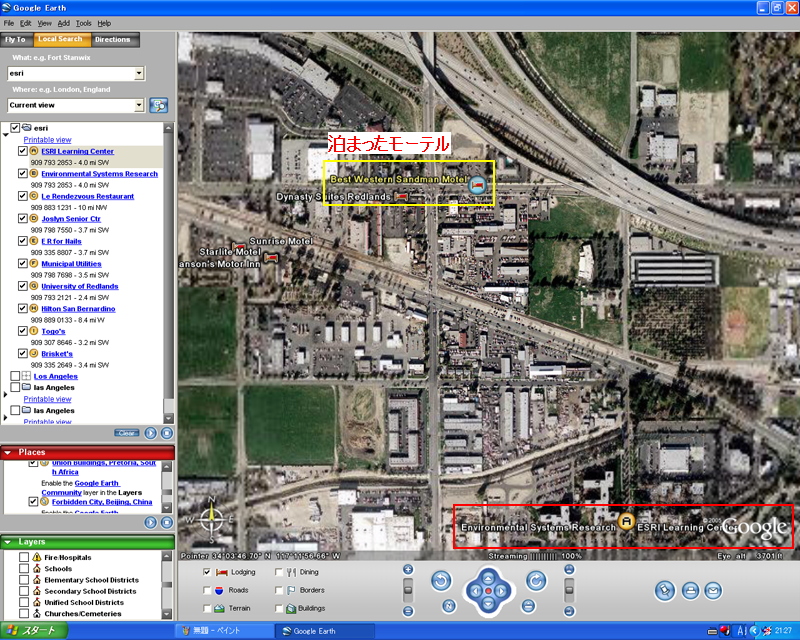Pan the map right with arrow

502,591
